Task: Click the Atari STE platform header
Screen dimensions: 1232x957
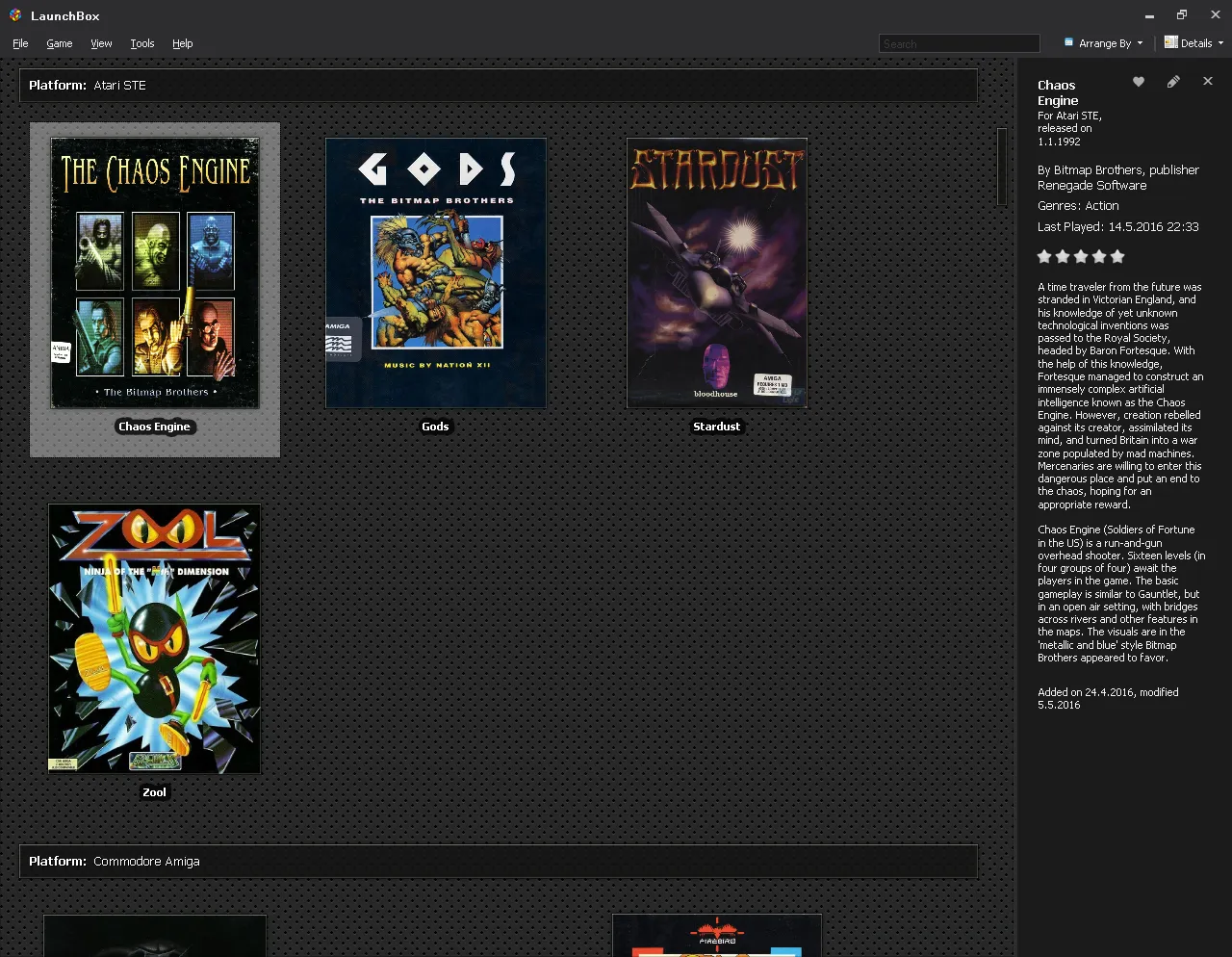Action: pos(499,86)
